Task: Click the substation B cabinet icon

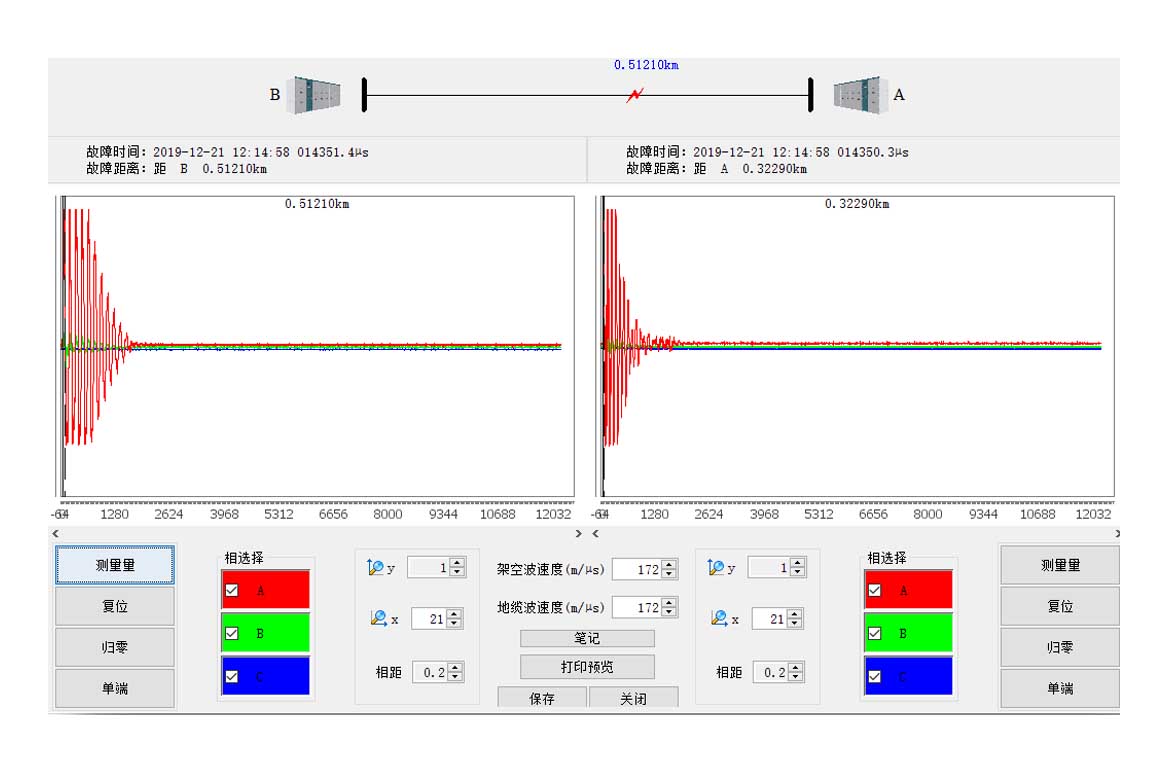Action: 313,94
